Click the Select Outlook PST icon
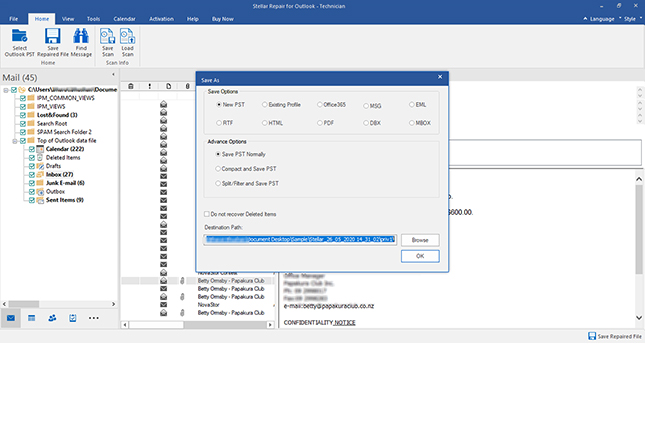645x421 pixels. click(x=19, y=36)
